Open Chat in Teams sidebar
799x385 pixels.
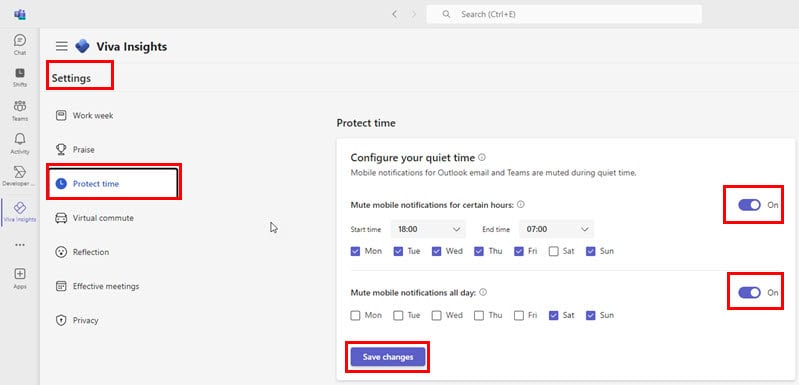(20, 44)
